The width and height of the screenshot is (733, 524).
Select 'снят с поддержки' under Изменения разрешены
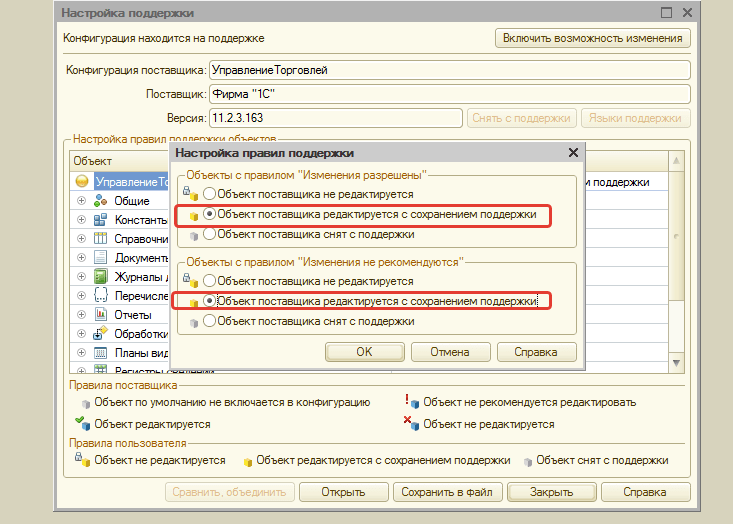209,234
